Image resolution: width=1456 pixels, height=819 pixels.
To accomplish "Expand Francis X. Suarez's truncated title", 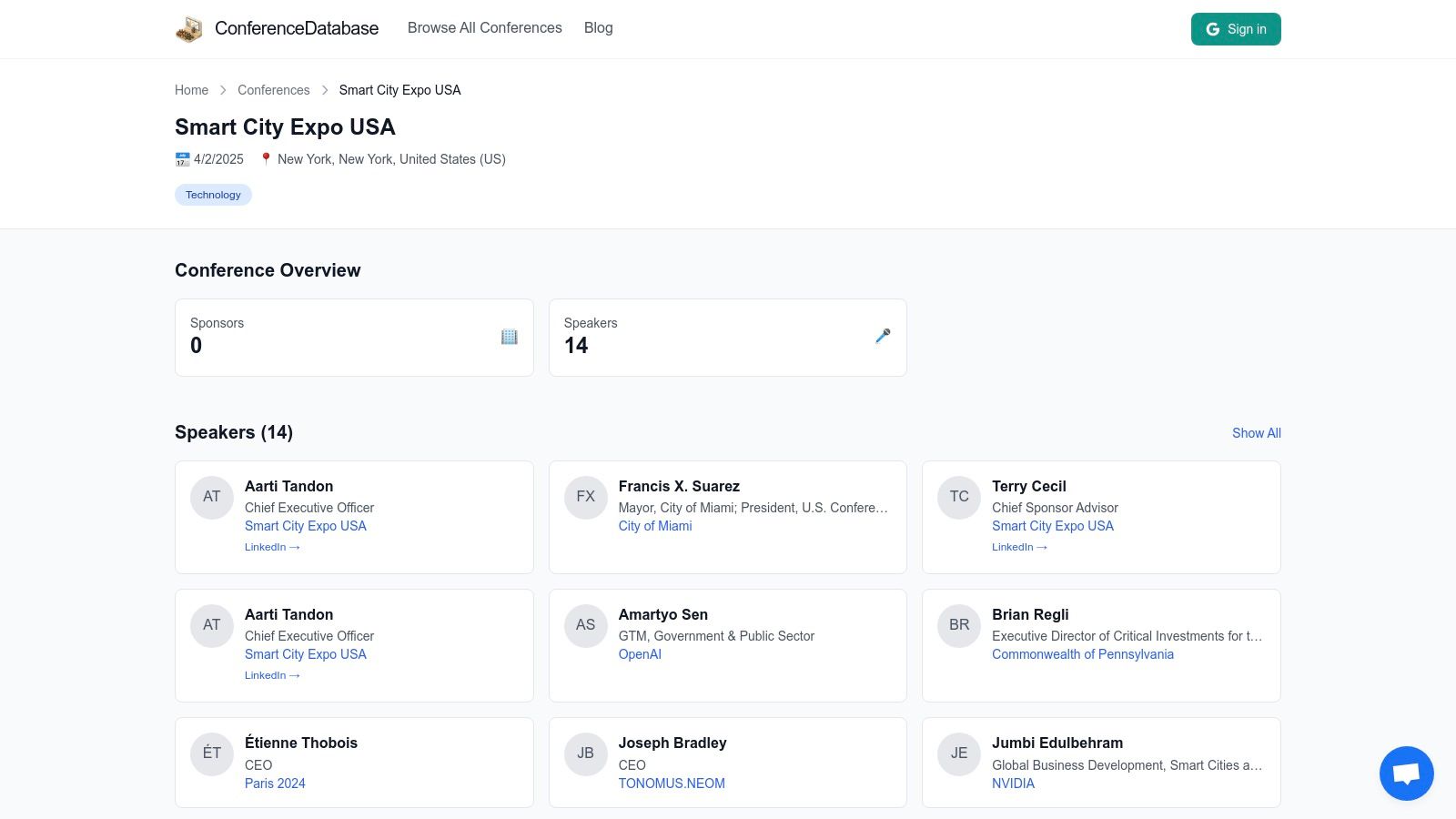I will pos(753,508).
